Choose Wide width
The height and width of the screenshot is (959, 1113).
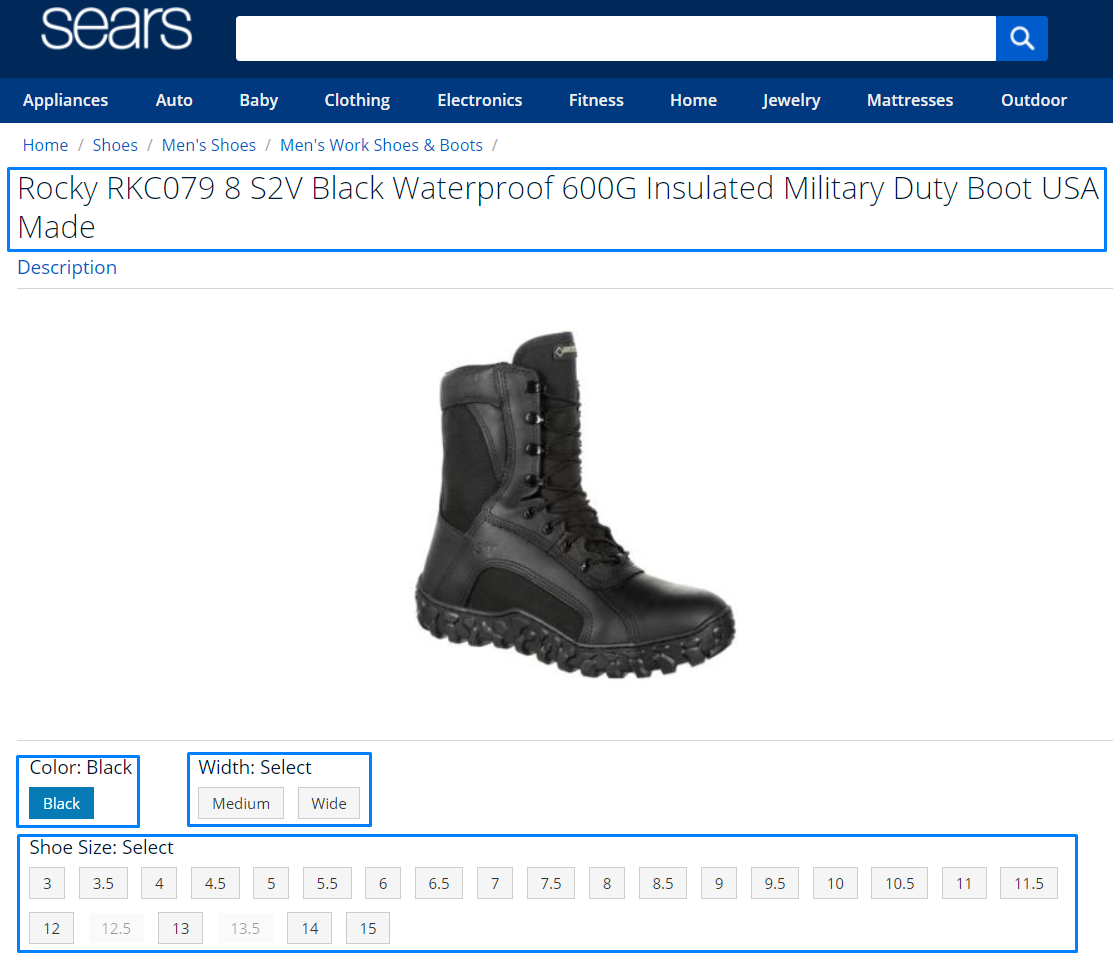tap(329, 804)
